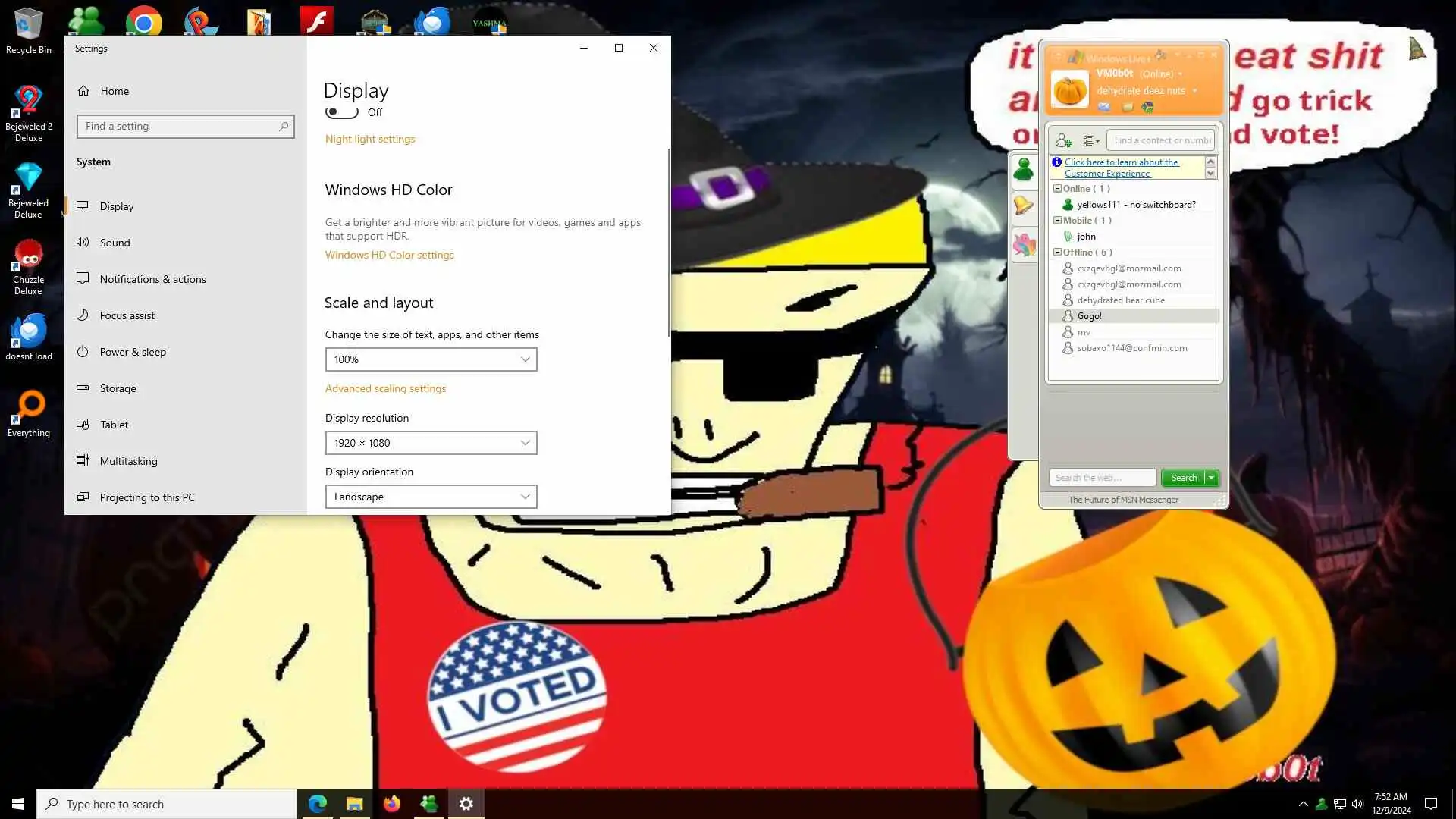Expand the Display orientation Landscape dropdown
Image resolution: width=1456 pixels, height=819 pixels.
click(x=431, y=497)
